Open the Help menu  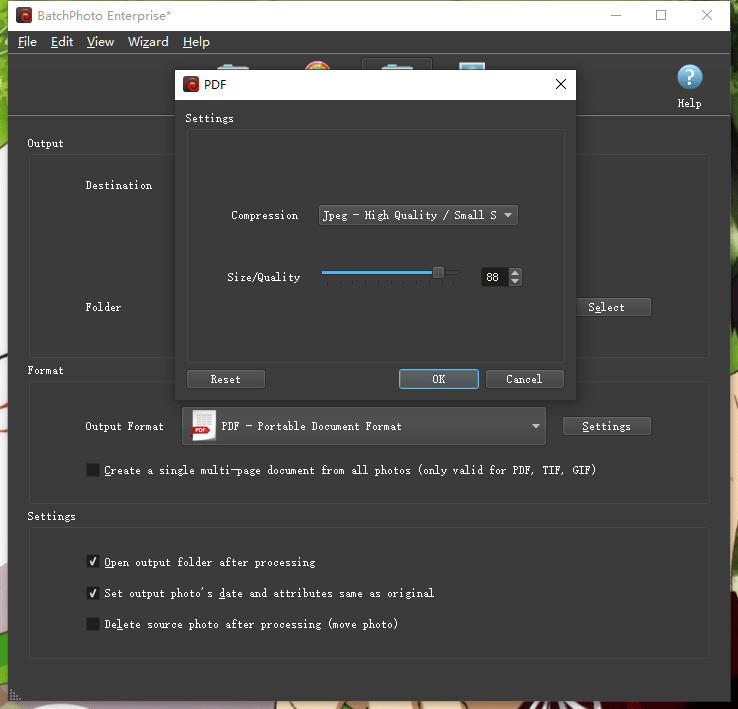pos(196,42)
